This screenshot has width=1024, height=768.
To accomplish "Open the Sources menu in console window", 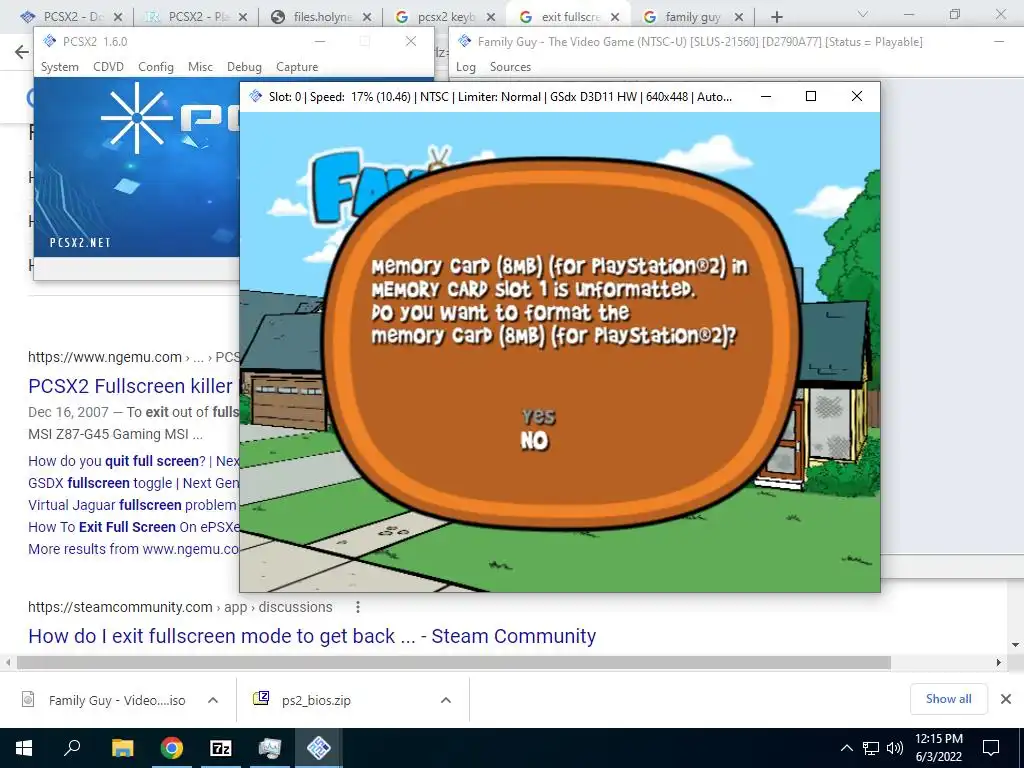I will (510, 67).
